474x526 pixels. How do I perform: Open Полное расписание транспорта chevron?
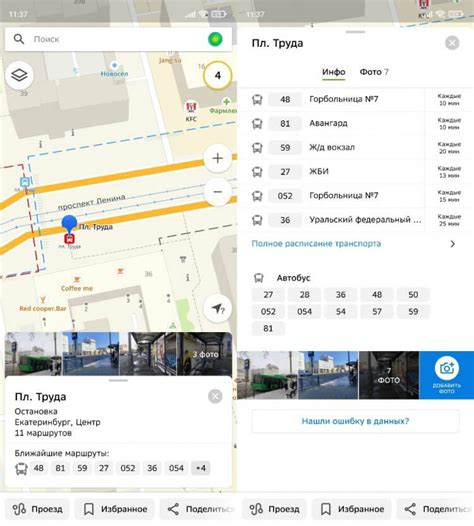[453, 244]
